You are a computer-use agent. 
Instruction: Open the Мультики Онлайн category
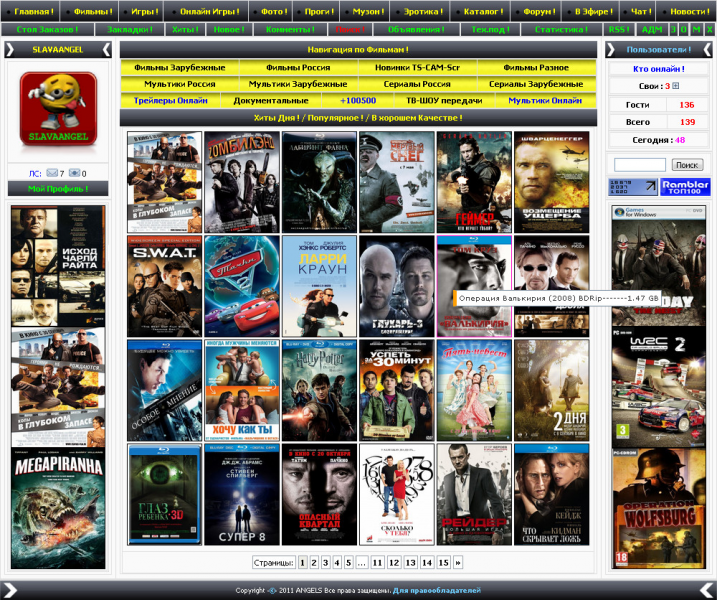(x=545, y=101)
